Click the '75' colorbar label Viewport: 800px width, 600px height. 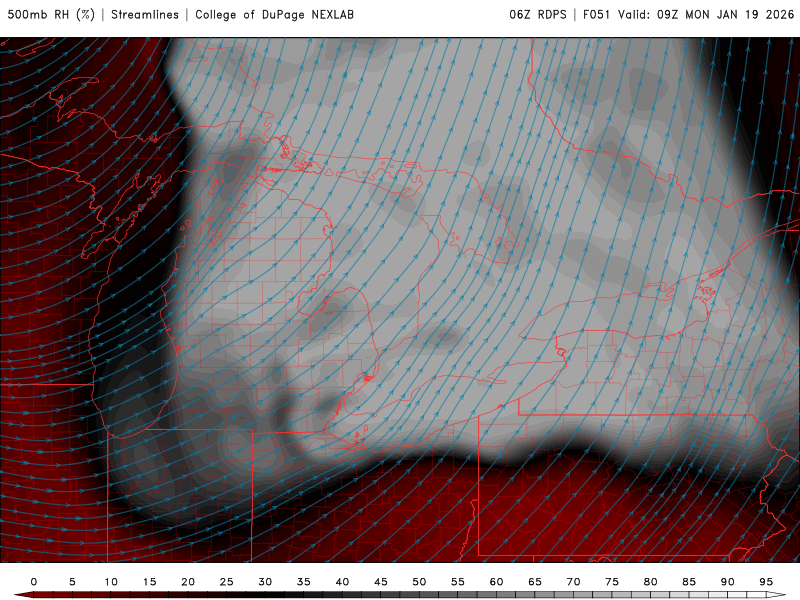(x=612, y=582)
